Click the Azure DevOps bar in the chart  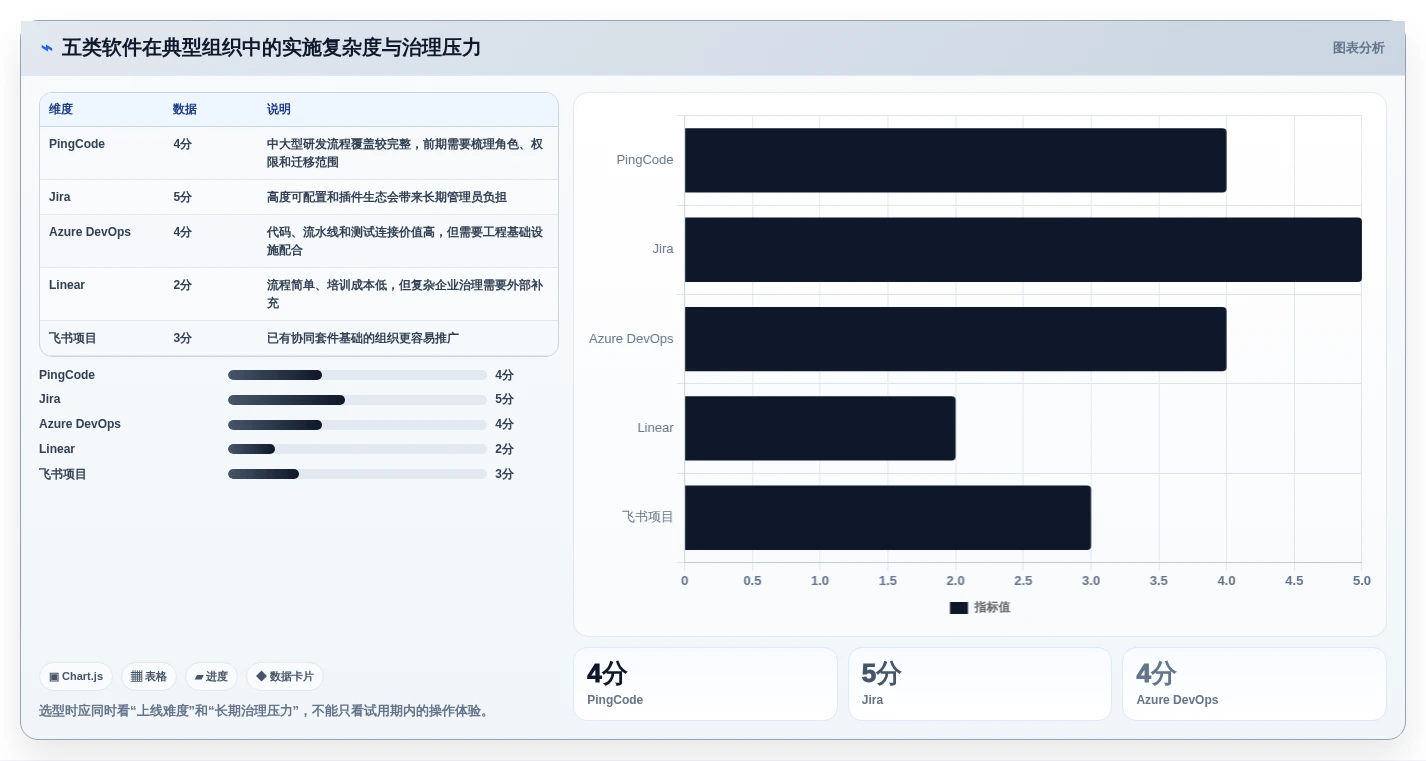[955, 339]
